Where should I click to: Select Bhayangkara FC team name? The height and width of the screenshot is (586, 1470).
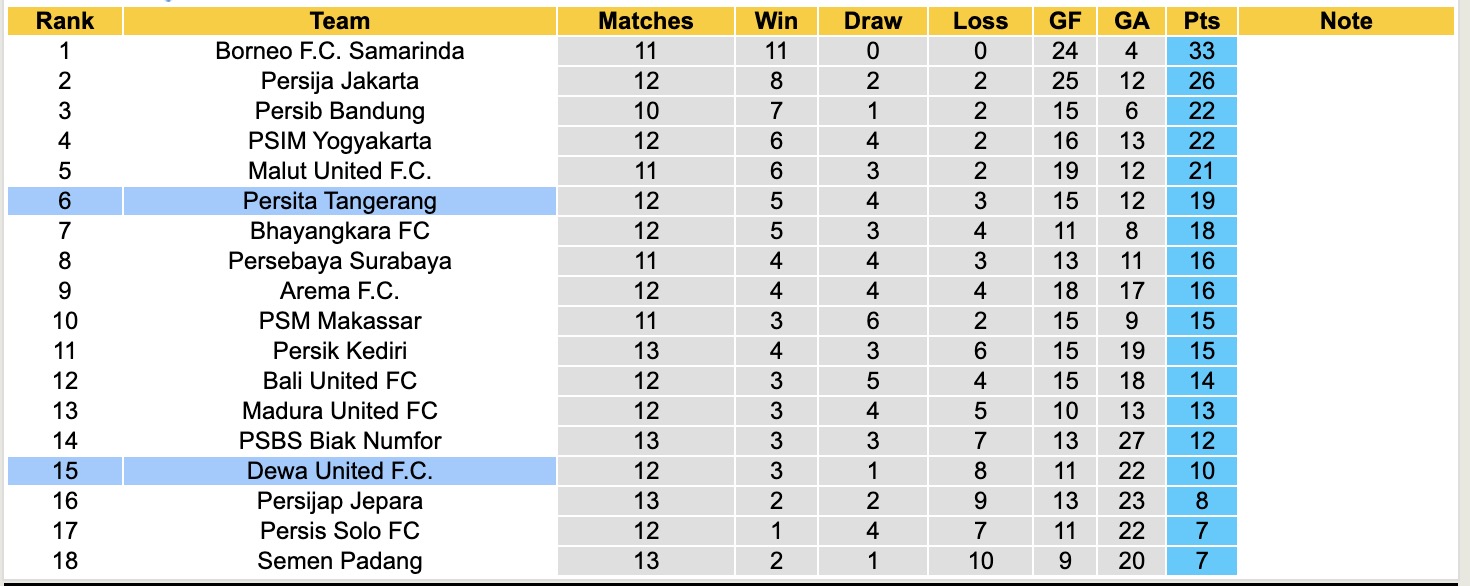point(339,231)
